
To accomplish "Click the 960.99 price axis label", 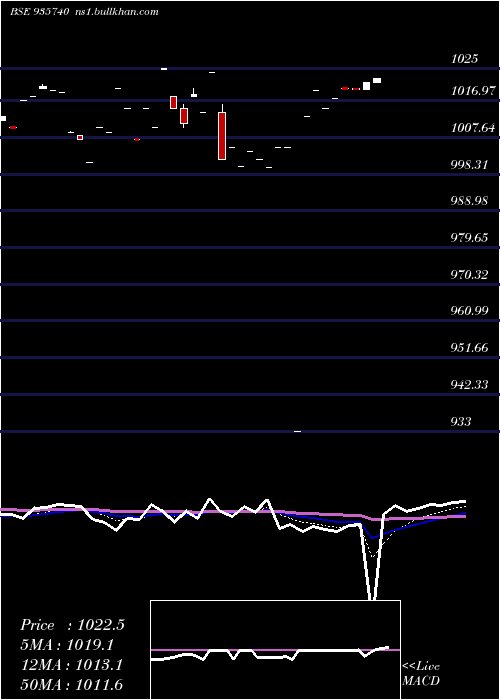I will pos(469,311).
